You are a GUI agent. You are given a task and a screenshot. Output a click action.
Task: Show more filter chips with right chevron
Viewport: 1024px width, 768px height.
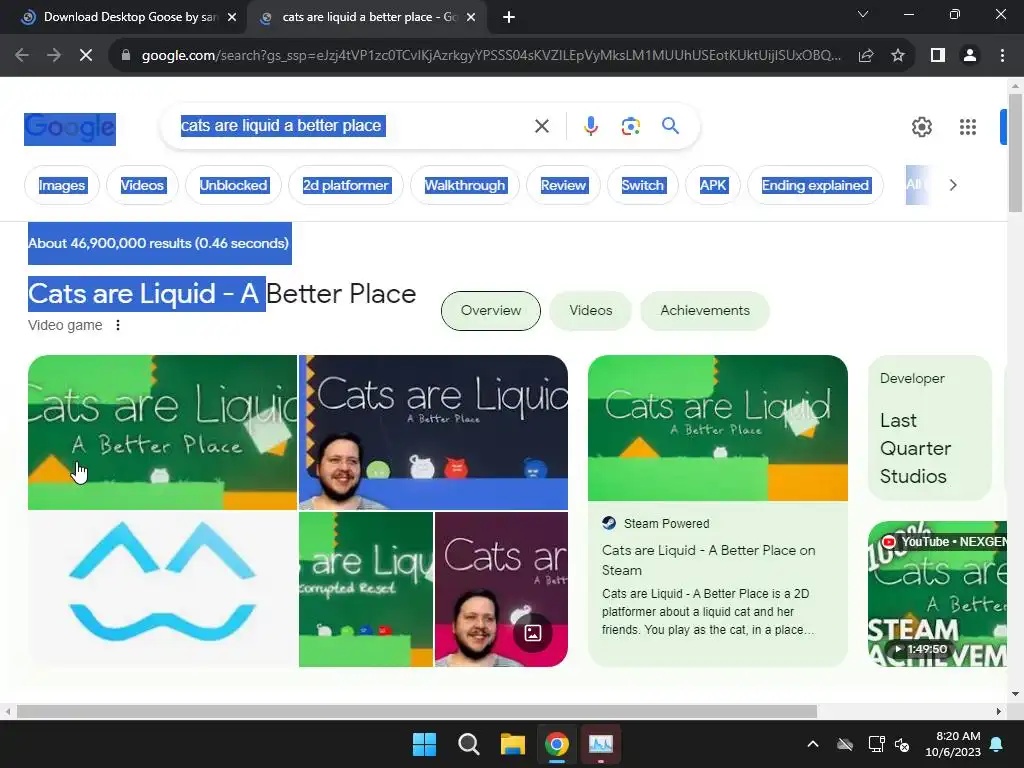click(x=953, y=185)
